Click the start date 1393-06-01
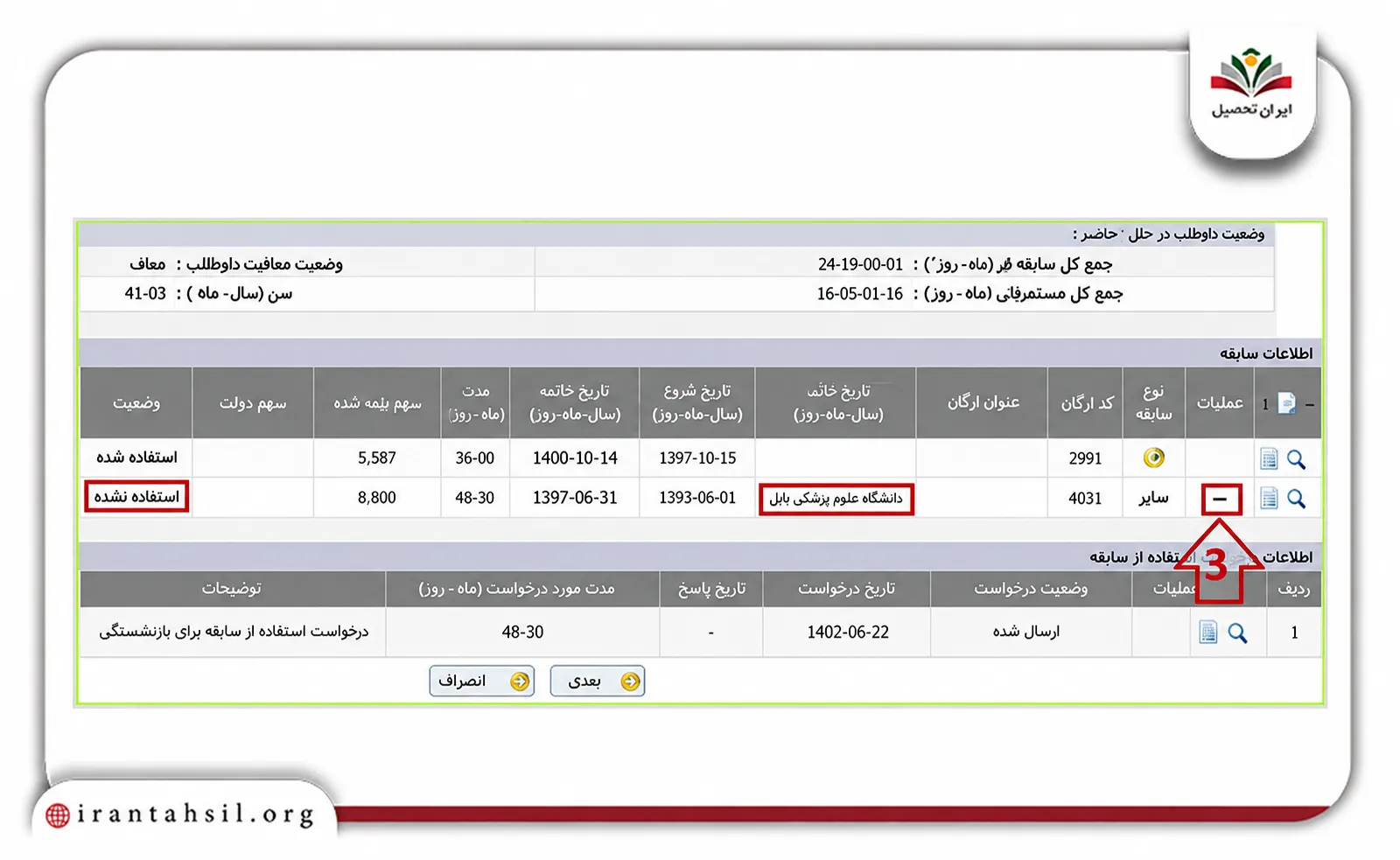 coord(697,497)
